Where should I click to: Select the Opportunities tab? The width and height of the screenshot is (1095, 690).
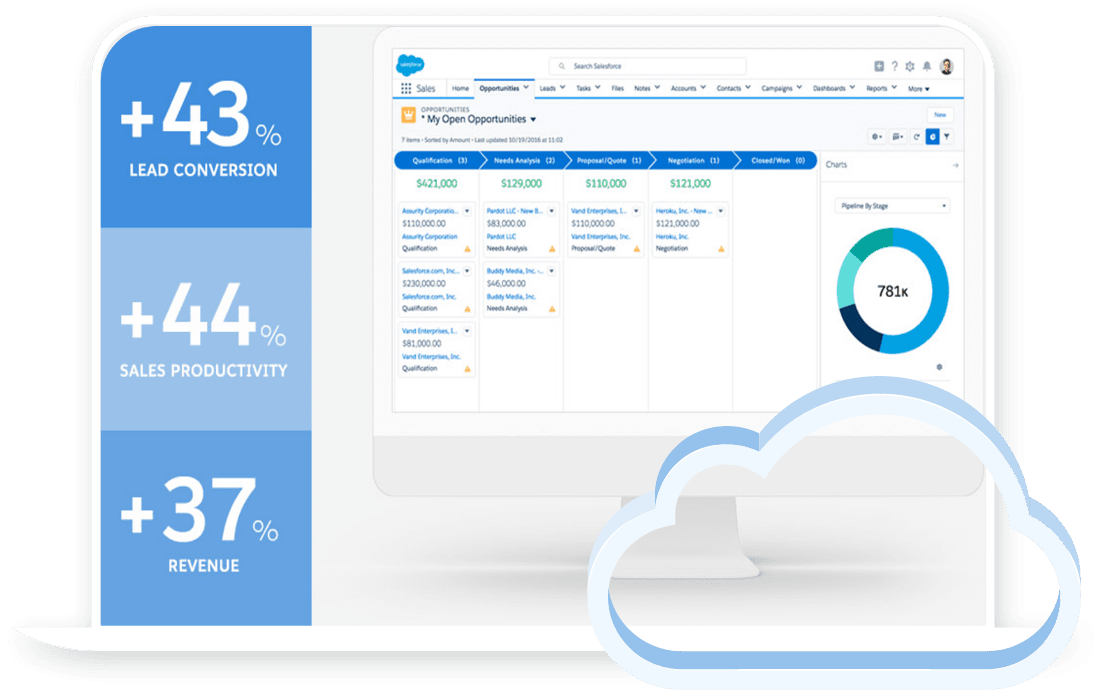pyautogui.click(x=499, y=89)
